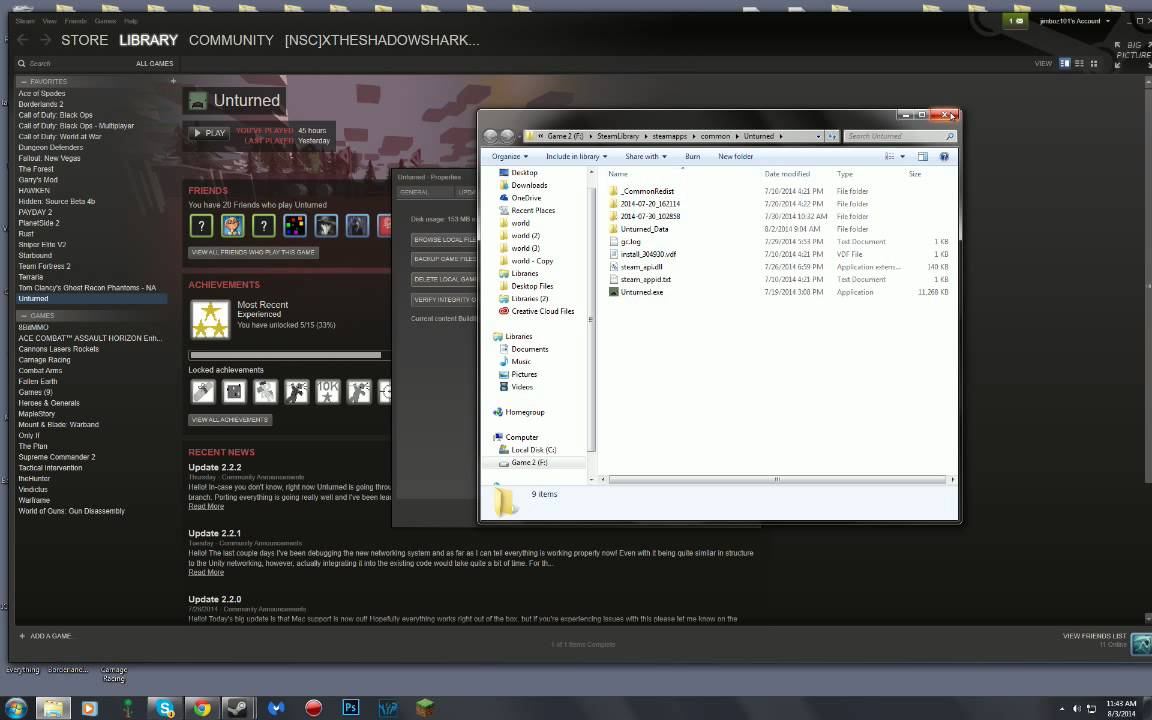Open Photoshop from the taskbar

tap(350, 708)
